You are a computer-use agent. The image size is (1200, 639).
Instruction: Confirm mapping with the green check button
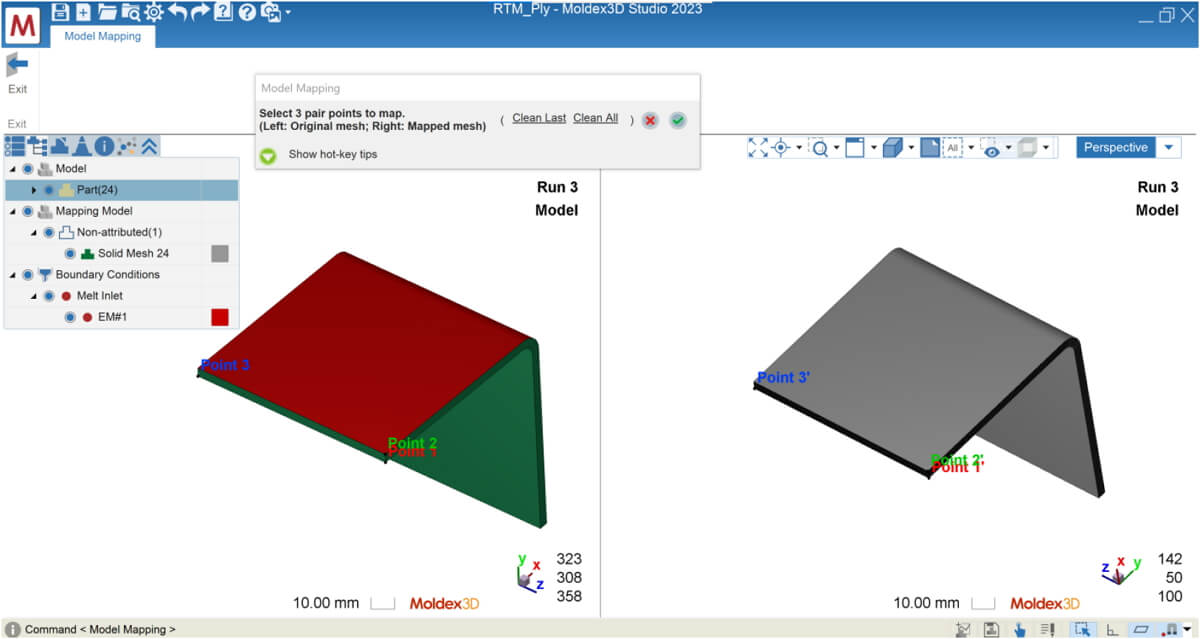[x=678, y=120]
